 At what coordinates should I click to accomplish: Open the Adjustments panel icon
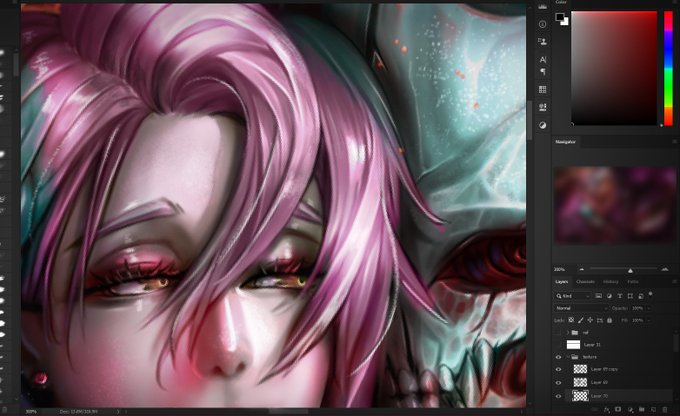coord(542,125)
